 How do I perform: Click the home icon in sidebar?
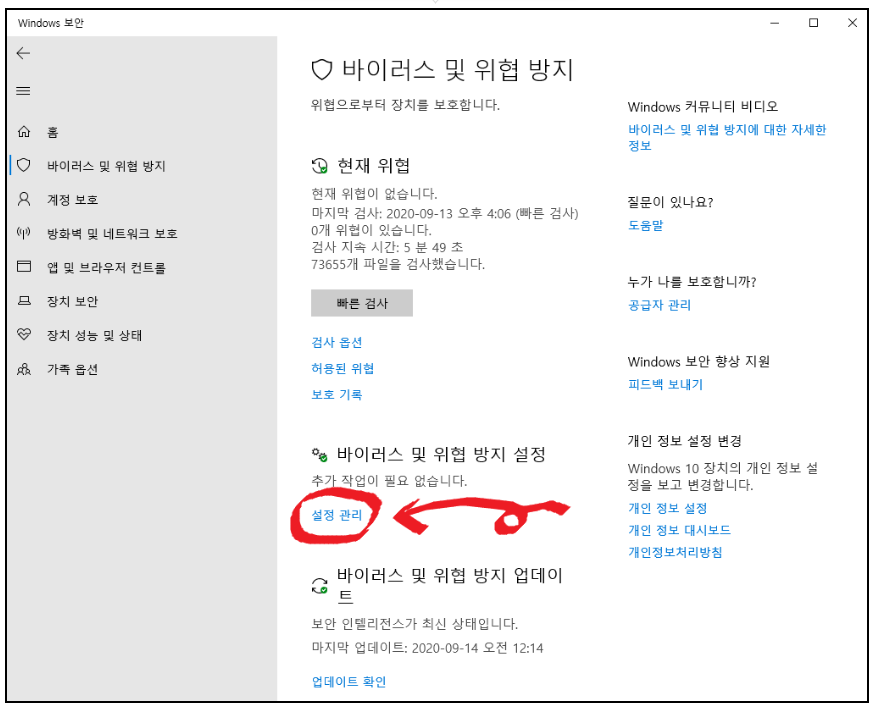24,132
